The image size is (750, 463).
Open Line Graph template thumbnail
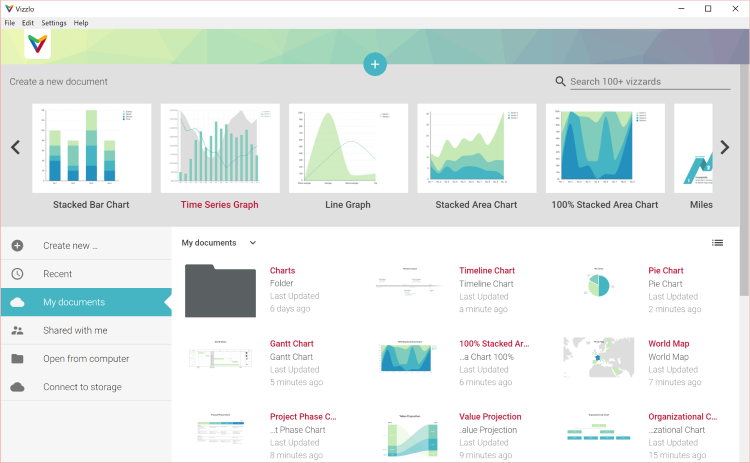coord(348,148)
